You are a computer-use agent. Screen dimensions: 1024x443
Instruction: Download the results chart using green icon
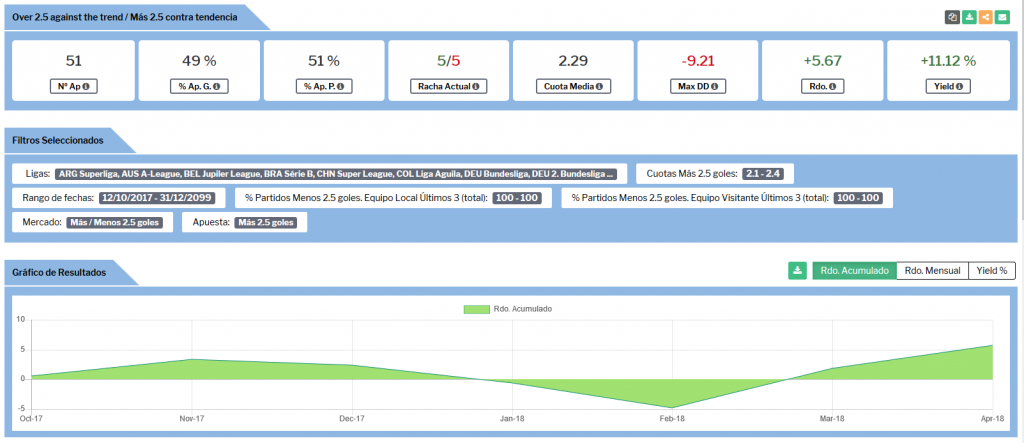797,270
